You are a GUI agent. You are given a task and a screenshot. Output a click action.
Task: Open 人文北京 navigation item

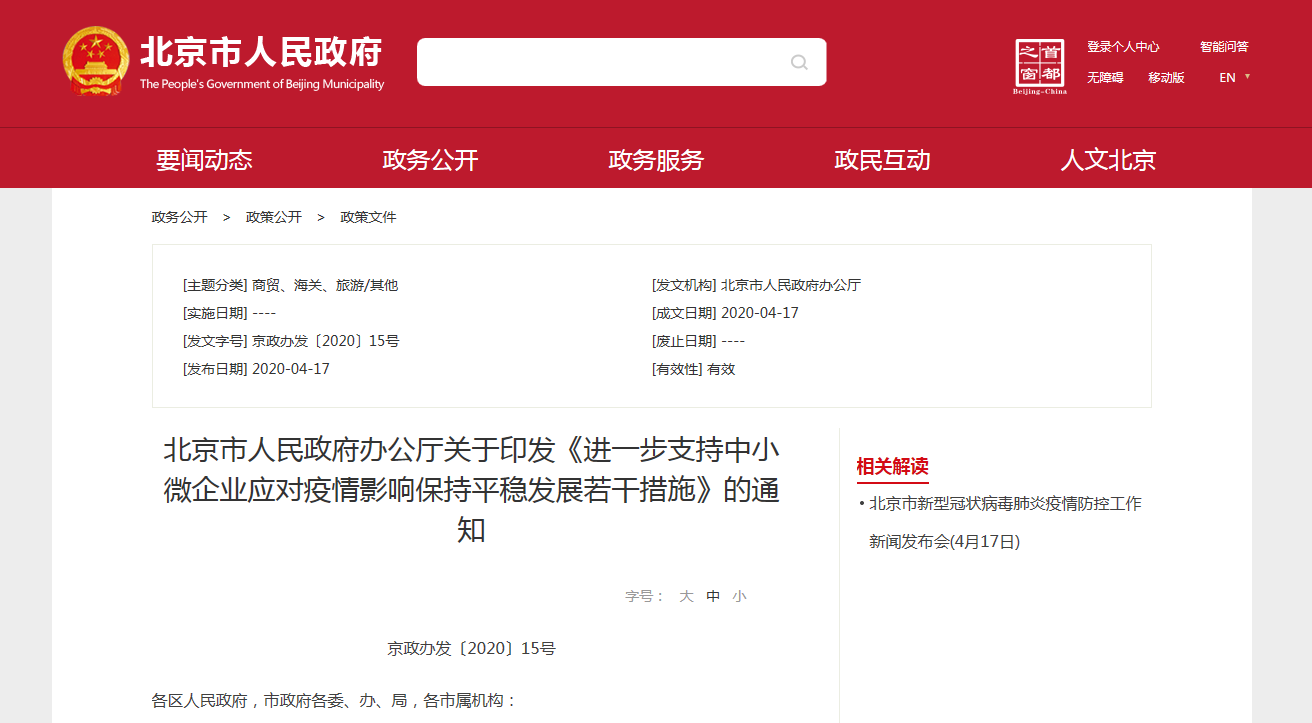(x=1108, y=160)
